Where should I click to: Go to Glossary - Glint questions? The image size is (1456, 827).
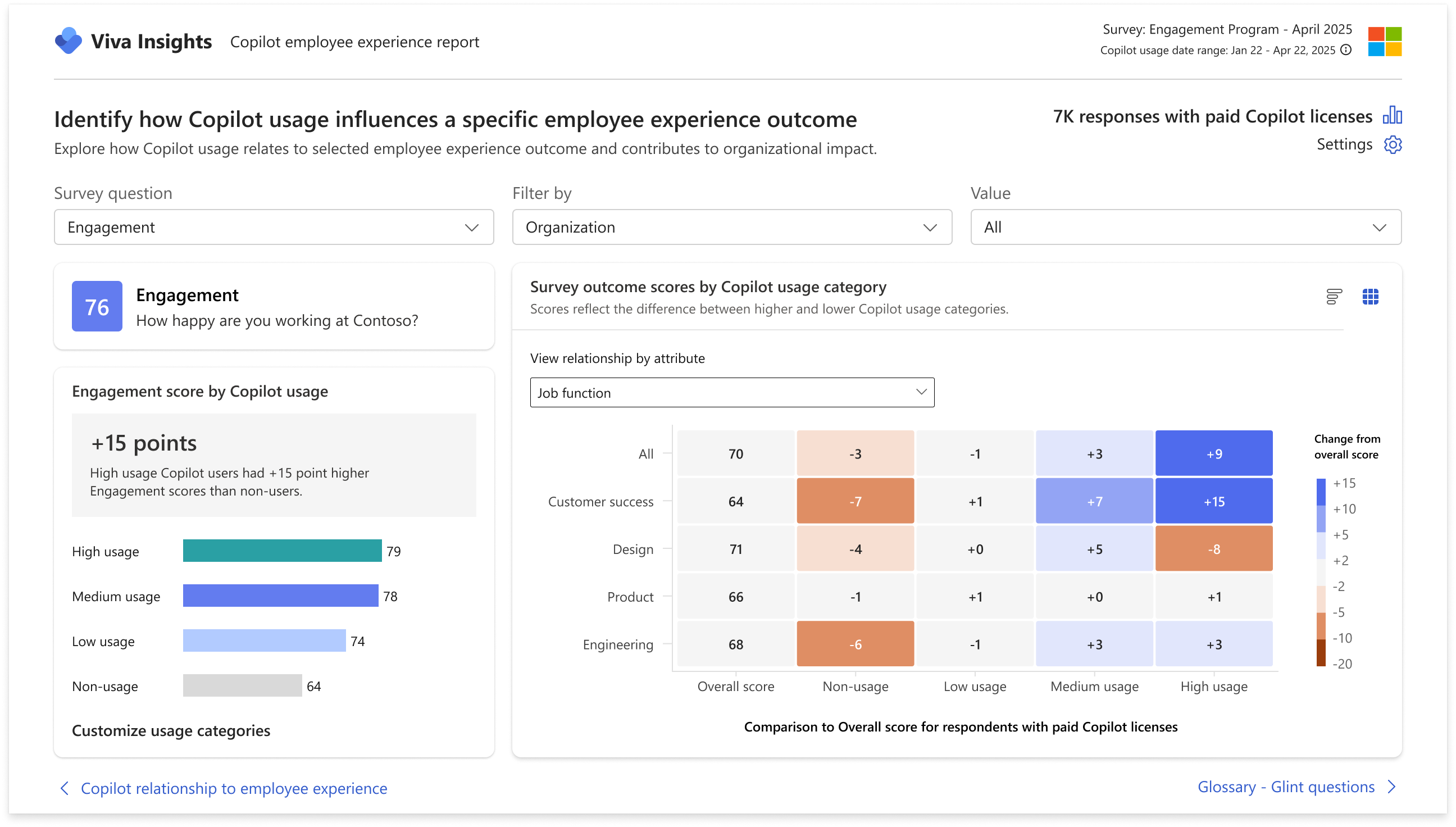click(x=1286, y=787)
